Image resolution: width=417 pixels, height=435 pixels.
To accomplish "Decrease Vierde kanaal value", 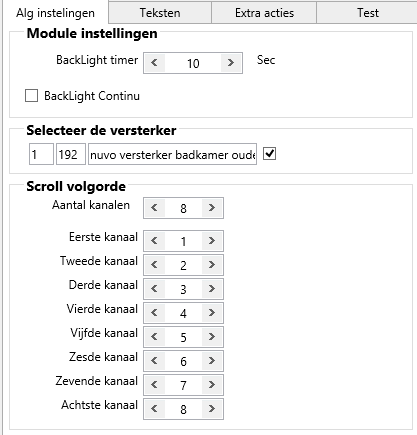I will [x=154, y=313].
